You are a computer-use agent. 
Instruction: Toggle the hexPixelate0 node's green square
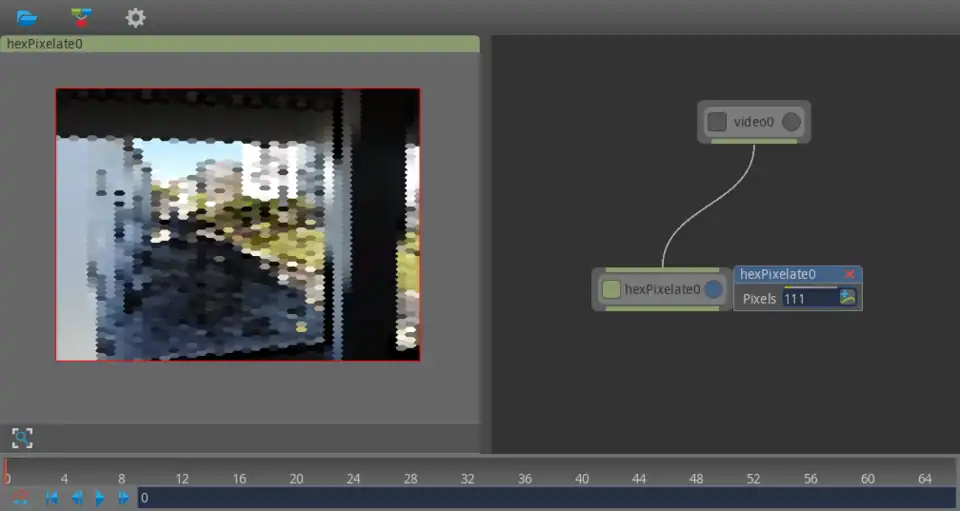click(x=611, y=289)
